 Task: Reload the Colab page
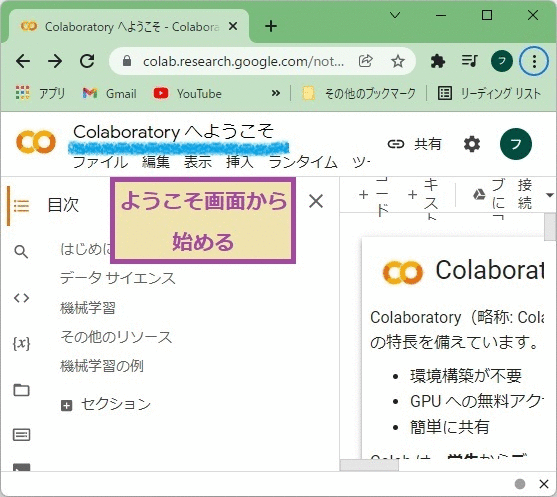pos(87,61)
